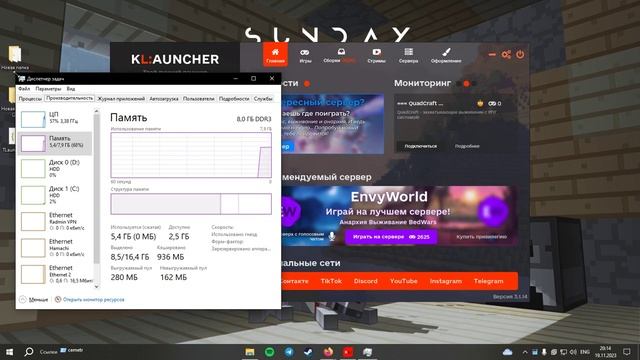The width and height of the screenshot is (640, 360).
Task: Open the Discord social link
Action: pos(365,281)
